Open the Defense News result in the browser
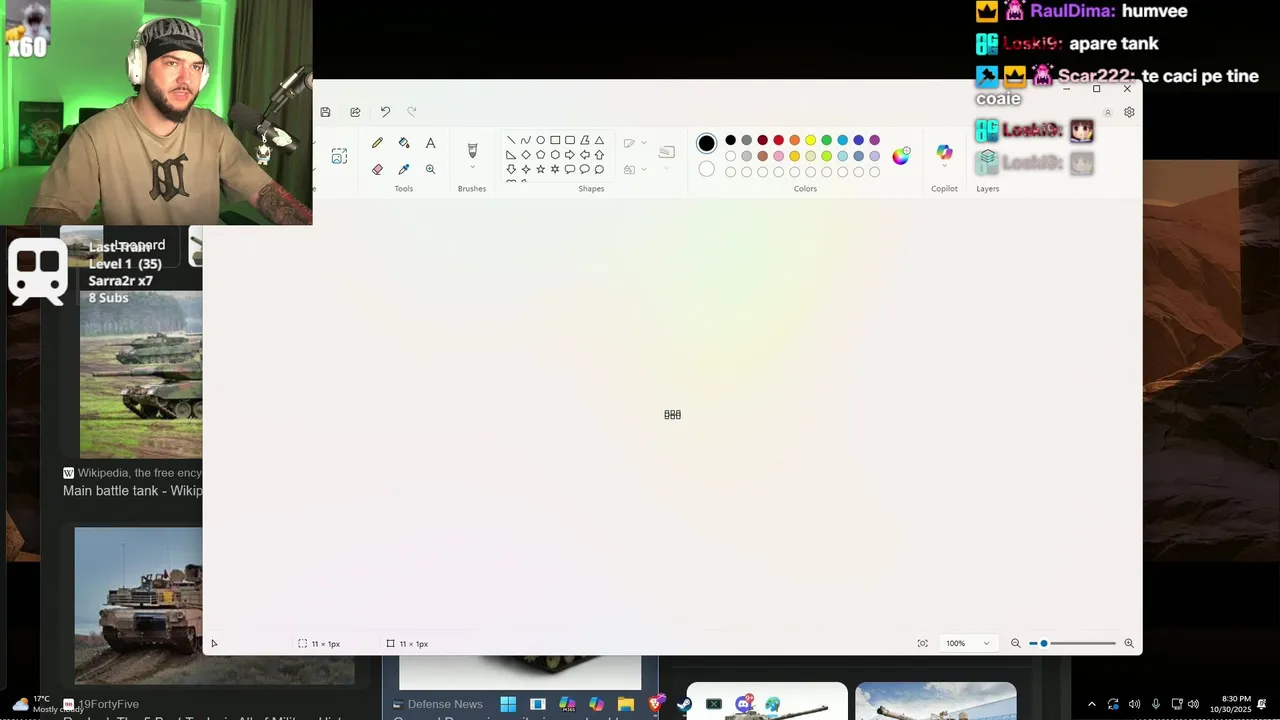Image resolution: width=1280 pixels, height=720 pixels. pyautogui.click(x=445, y=704)
